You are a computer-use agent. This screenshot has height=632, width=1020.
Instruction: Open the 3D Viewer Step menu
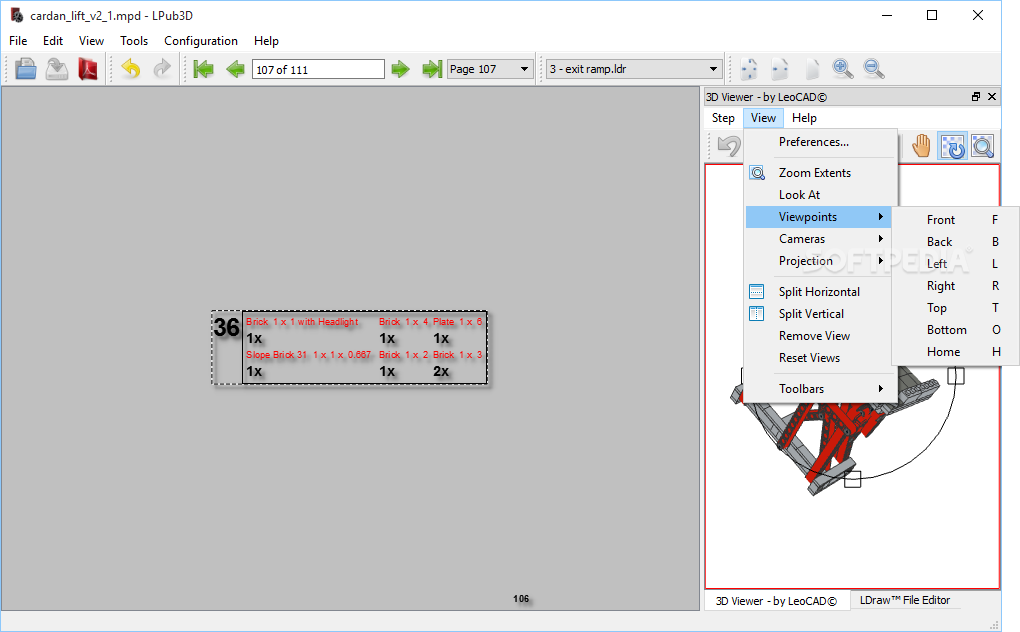click(723, 118)
